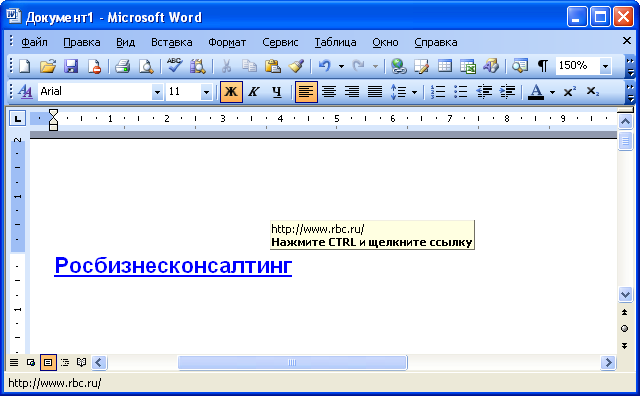
Task: Apply font color A button
Action: coord(536,91)
